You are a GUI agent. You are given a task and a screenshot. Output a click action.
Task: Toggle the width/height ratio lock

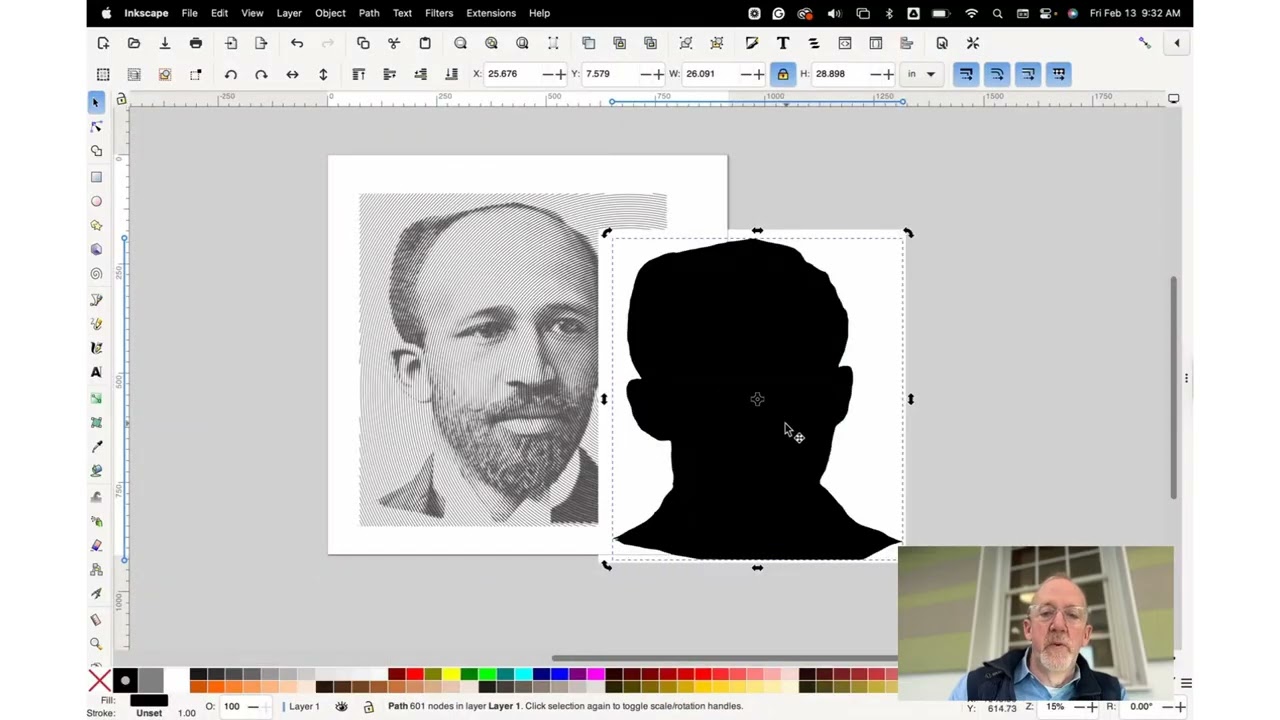[x=783, y=74]
